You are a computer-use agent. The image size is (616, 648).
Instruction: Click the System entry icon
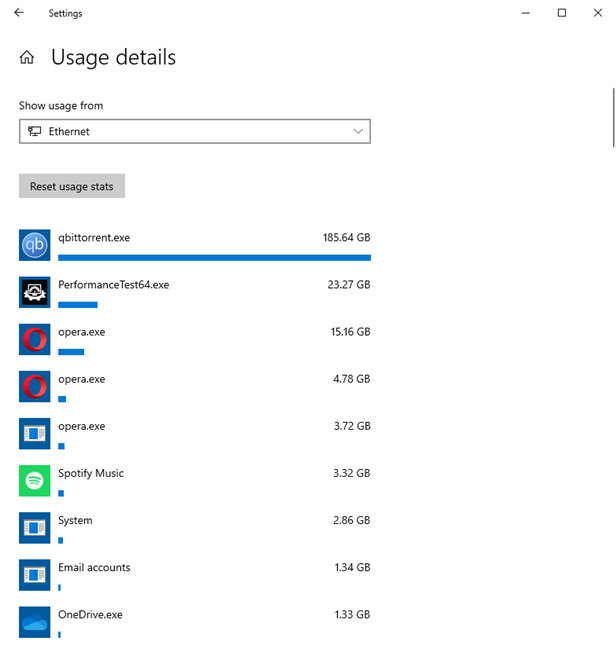(35, 528)
